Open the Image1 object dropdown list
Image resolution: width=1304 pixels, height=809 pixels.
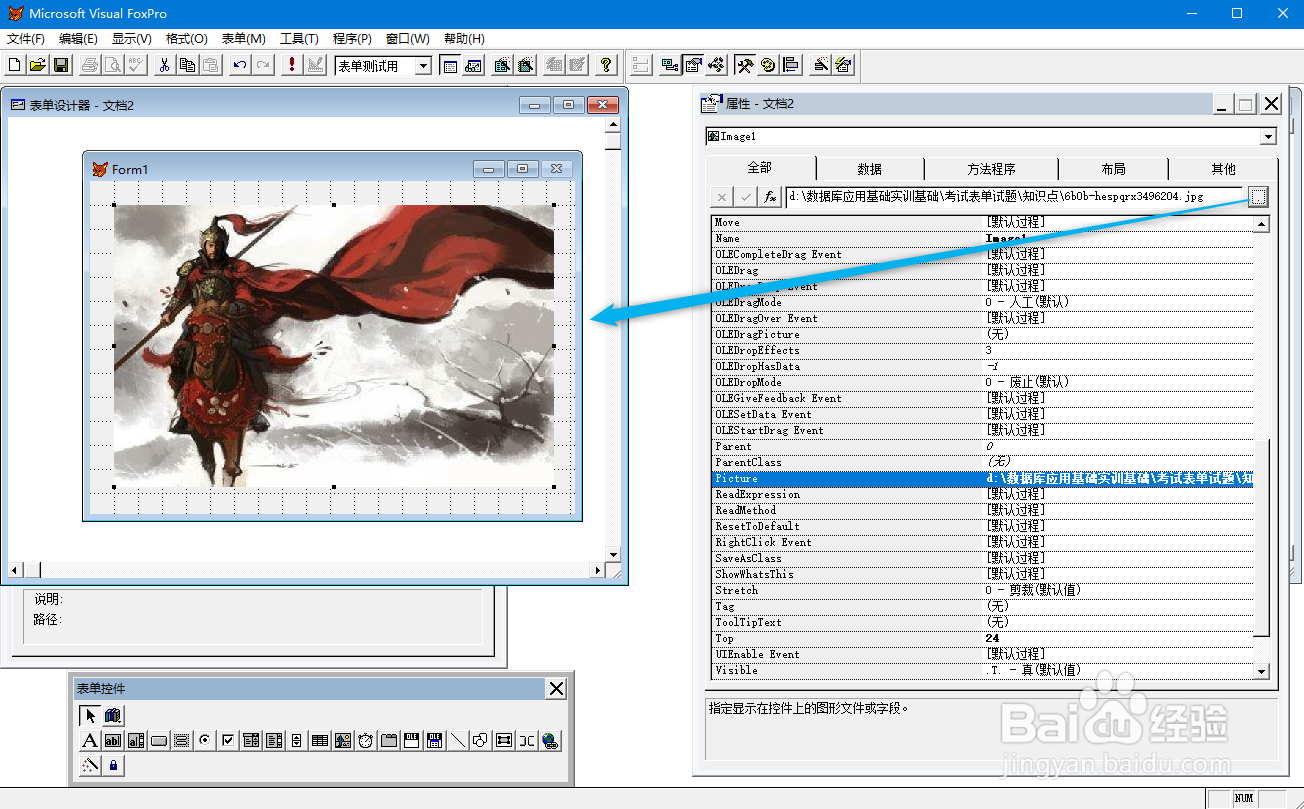pos(1268,136)
